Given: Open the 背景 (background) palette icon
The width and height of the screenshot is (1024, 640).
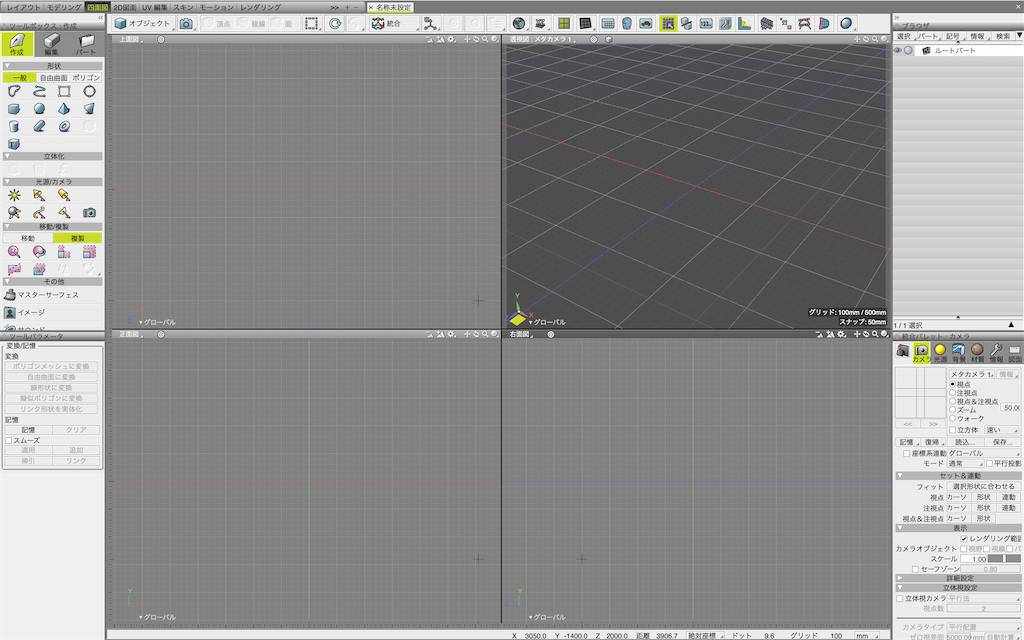Looking at the screenshot, I should [959, 353].
